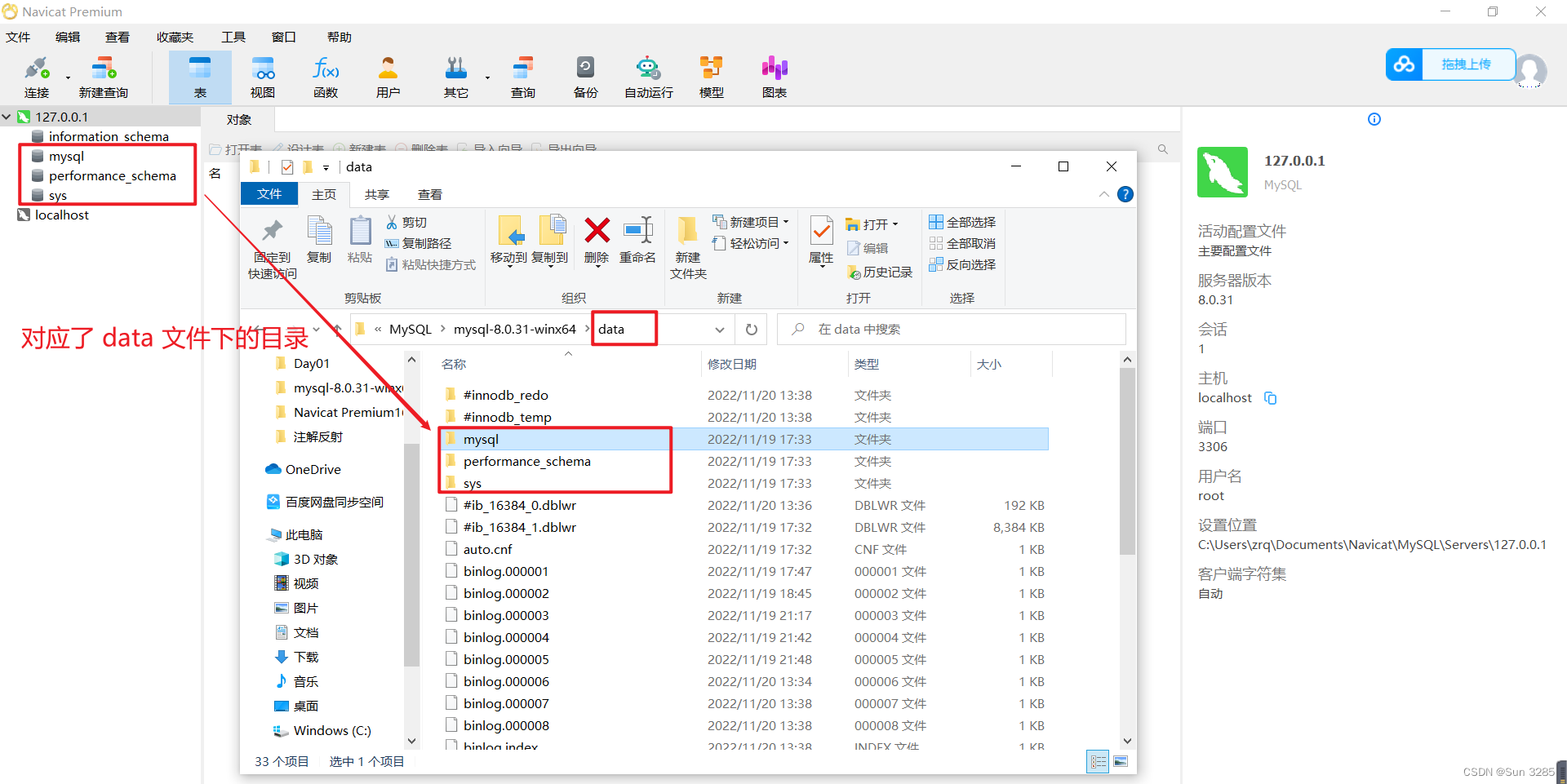The height and width of the screenshot is (784, 1567).
Task: Open the Others (其它) dropdown arrow
Action: coord(487,78)
